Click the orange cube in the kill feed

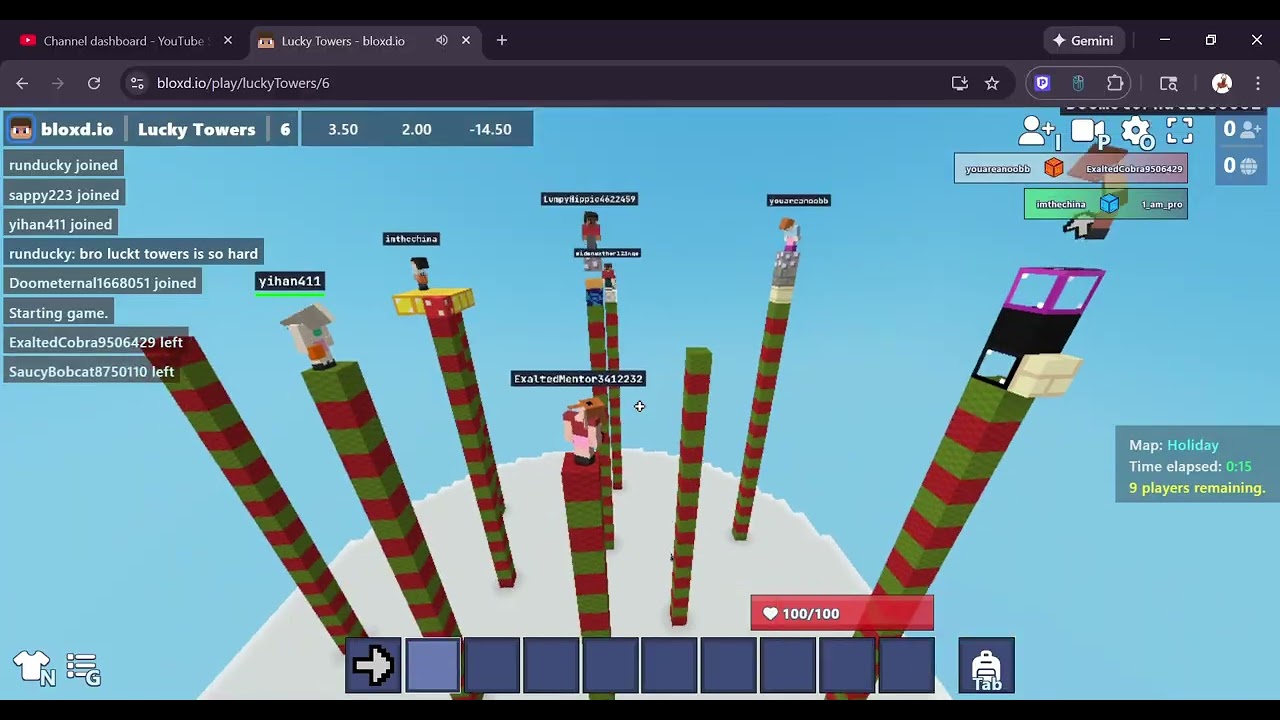tap(1054, 168)
